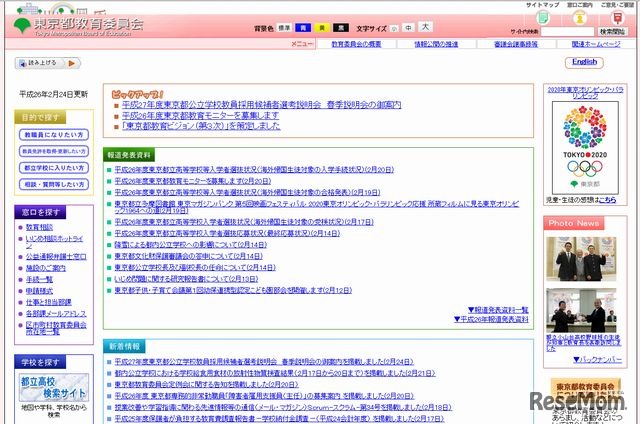This screenshot has height=424, width=640.
Task: Open the 手続一覧 link
Action: click(39, 280)
